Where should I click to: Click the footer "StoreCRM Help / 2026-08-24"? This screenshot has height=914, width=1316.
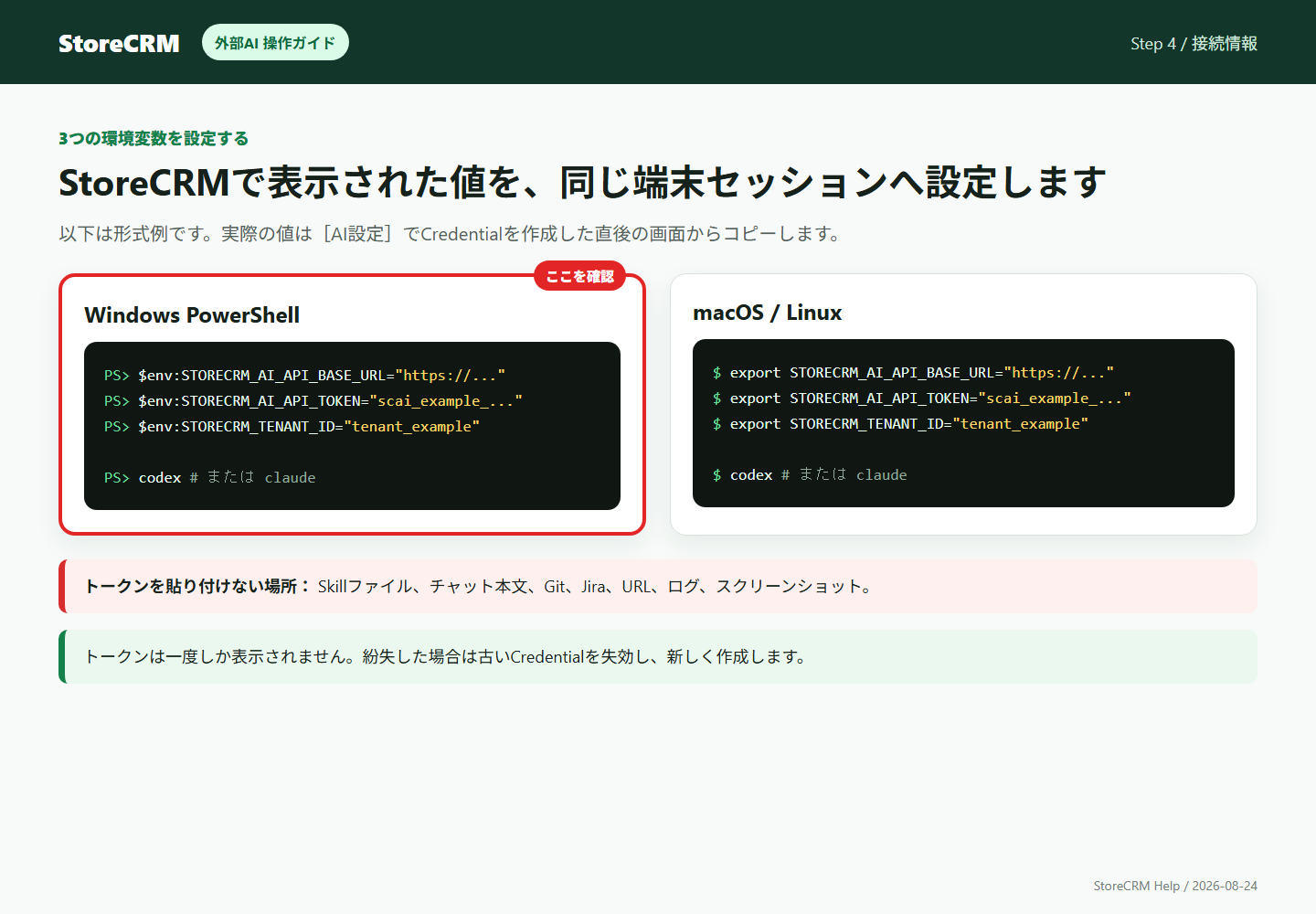point(1175,886)
